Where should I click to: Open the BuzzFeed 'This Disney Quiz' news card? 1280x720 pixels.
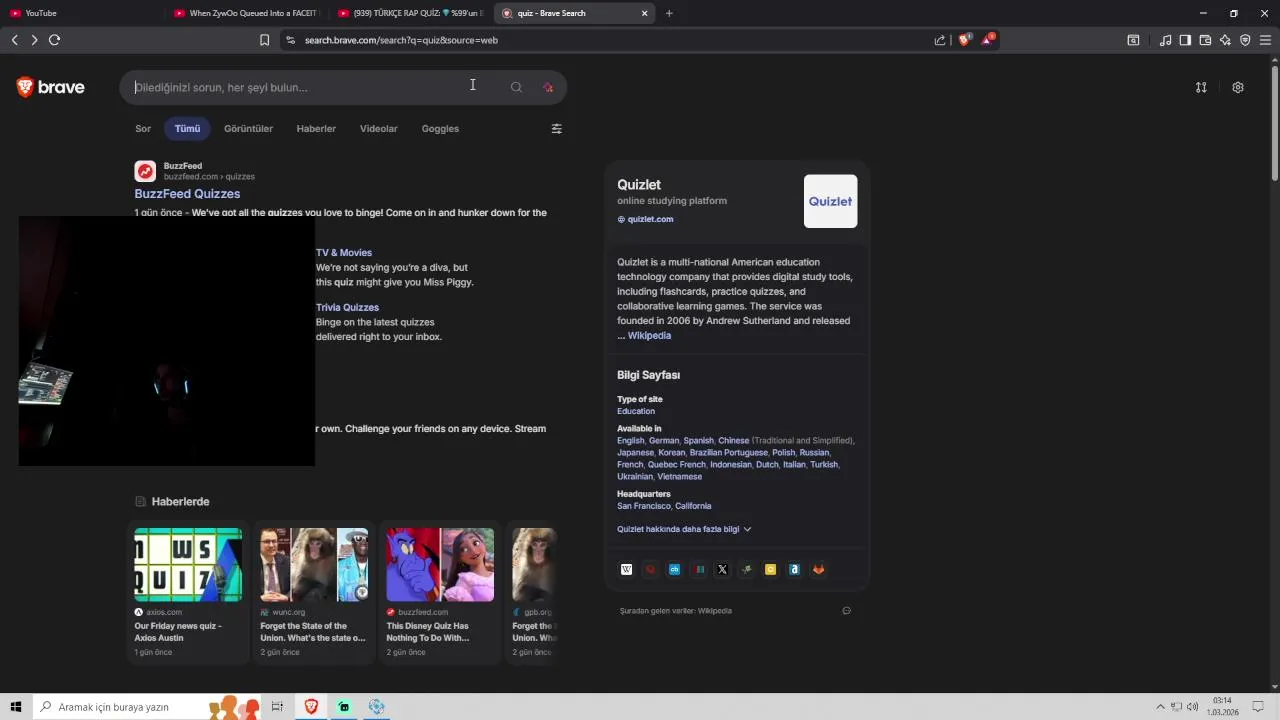coord(440,593)
